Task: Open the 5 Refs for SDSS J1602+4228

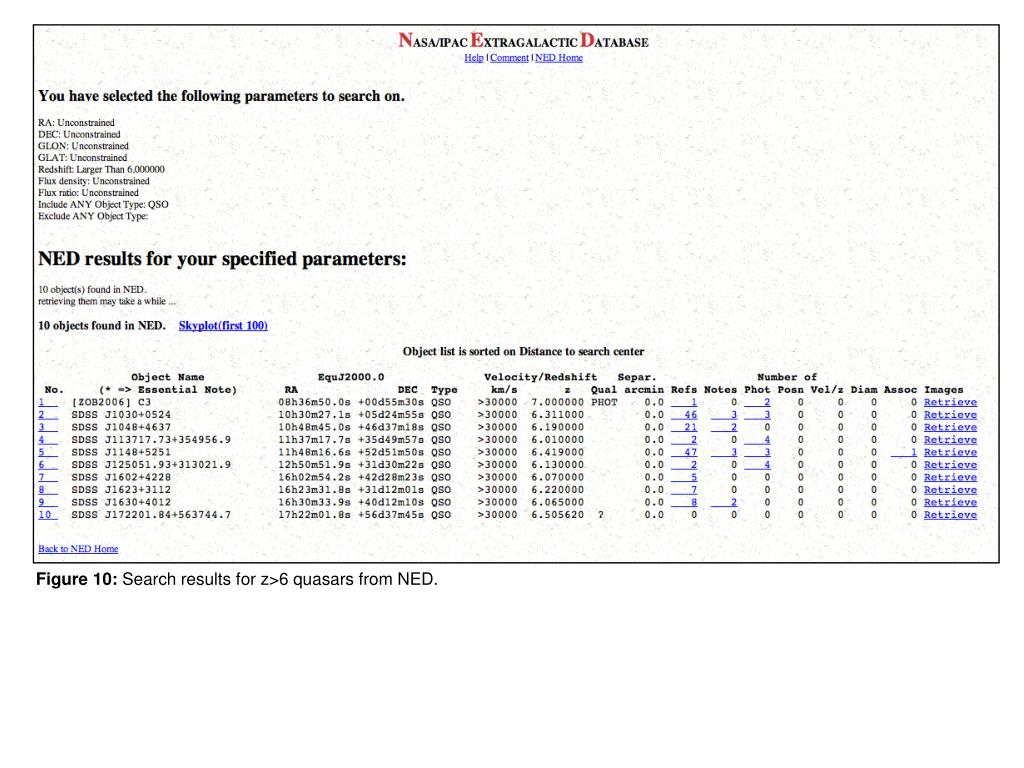Action: coord(684,477)
